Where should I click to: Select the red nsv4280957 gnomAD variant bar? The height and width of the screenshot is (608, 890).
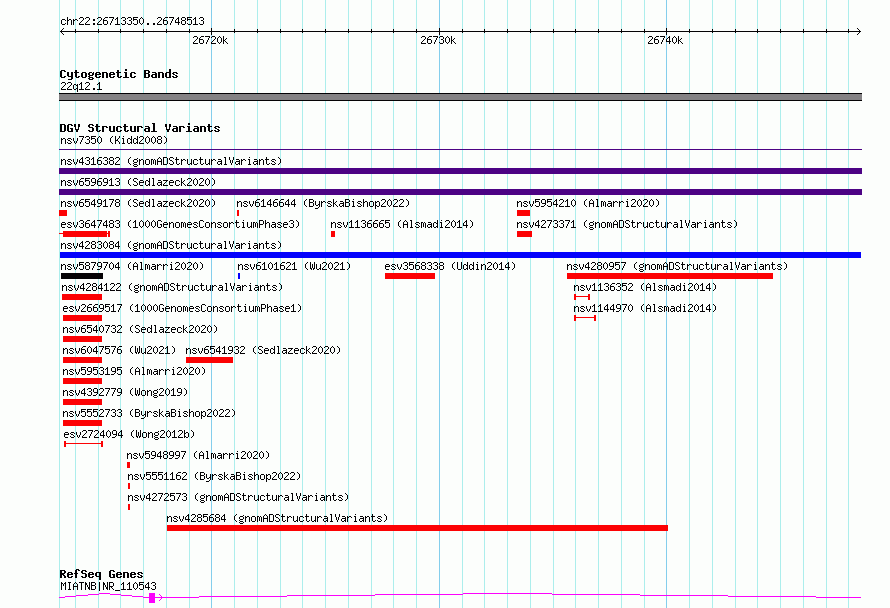point(670,276)
